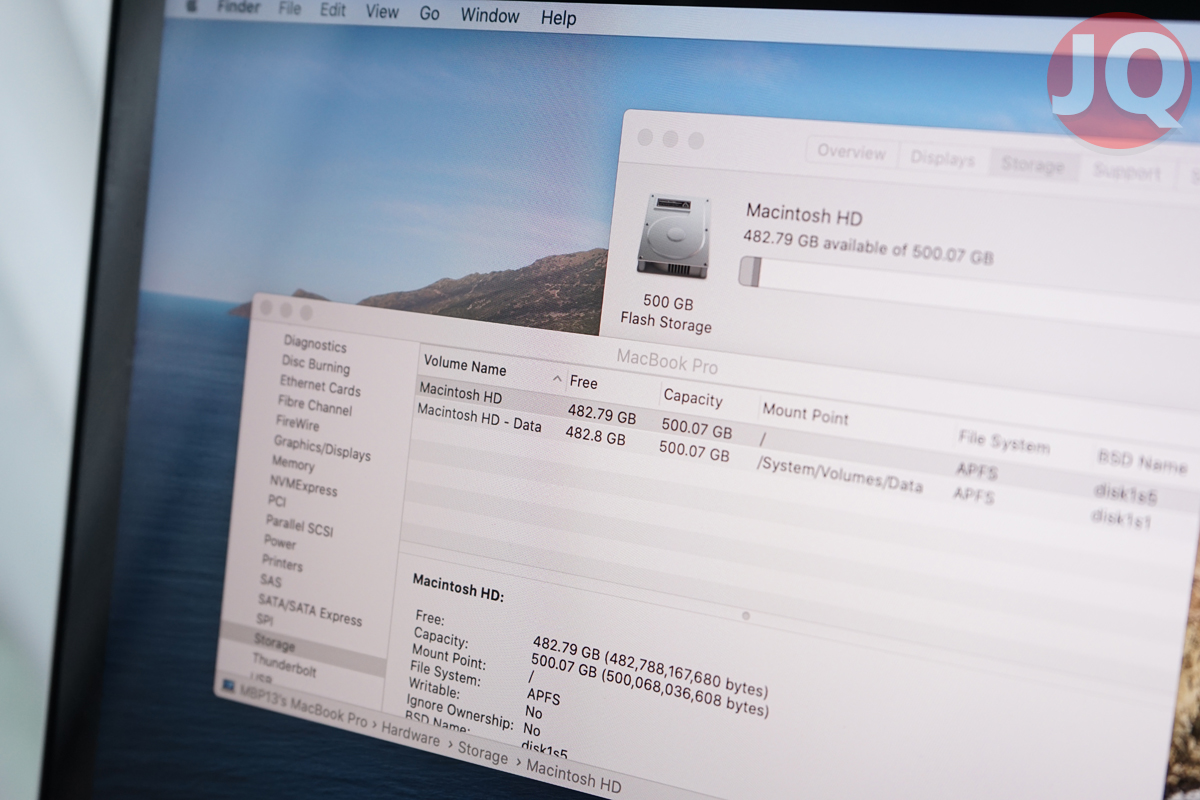Open the Go menu
The width and height of the screenshot is (1200, 800).
tap(430, 13)
